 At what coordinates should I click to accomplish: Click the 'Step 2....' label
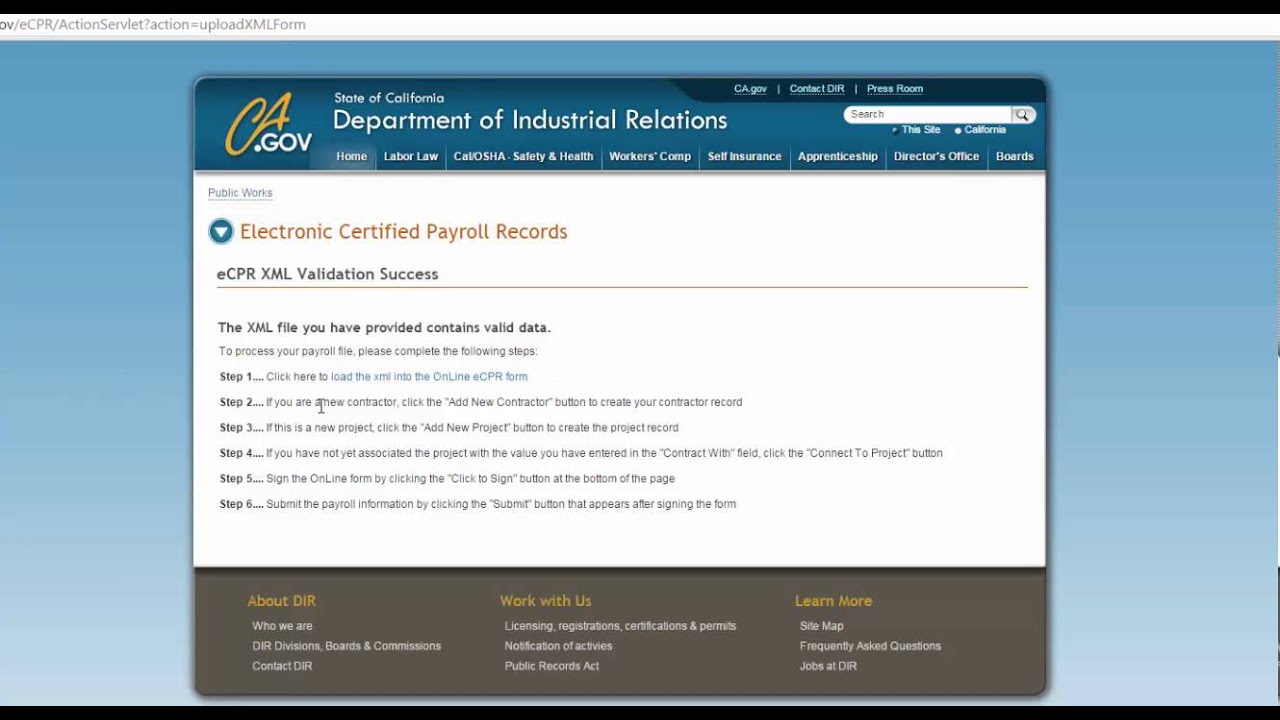point(241,402)
